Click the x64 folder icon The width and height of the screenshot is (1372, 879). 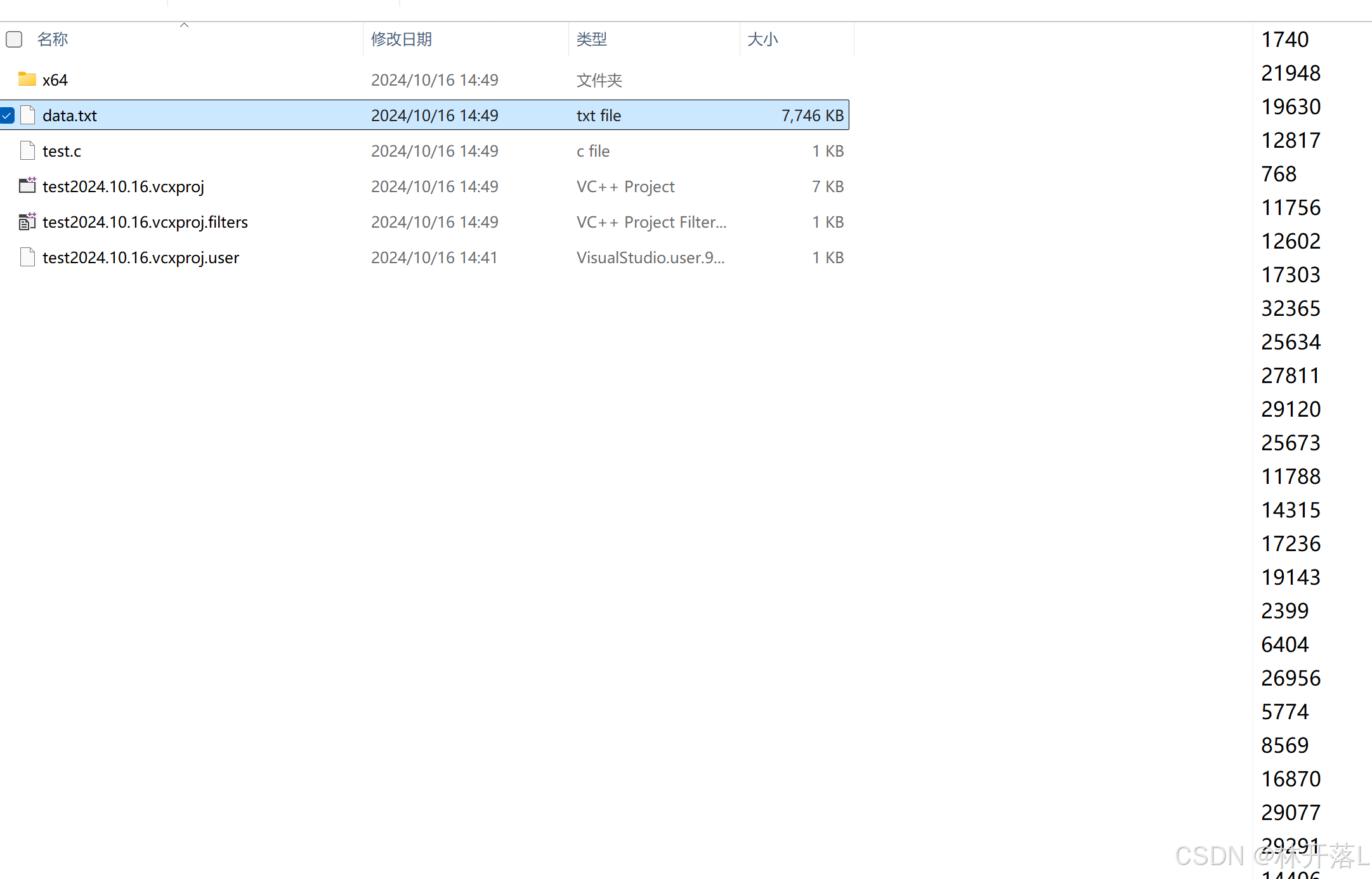tap(27, 79)
